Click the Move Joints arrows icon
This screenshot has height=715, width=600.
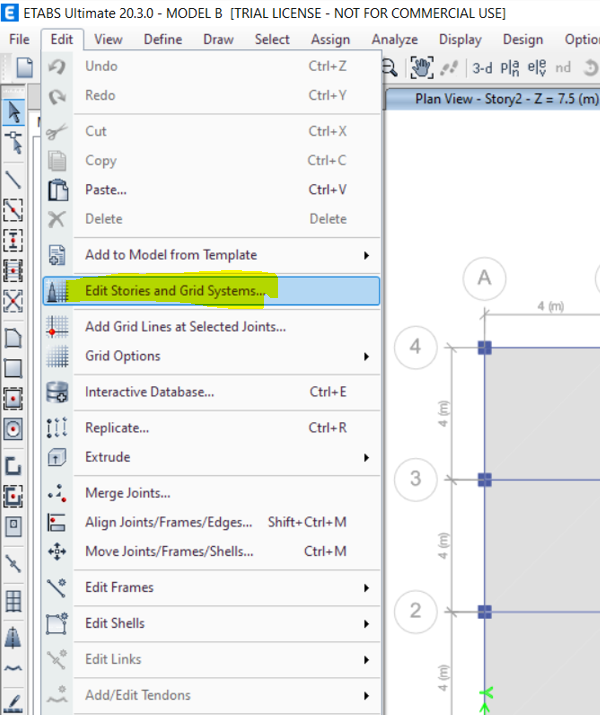click(x=57, y=551)
